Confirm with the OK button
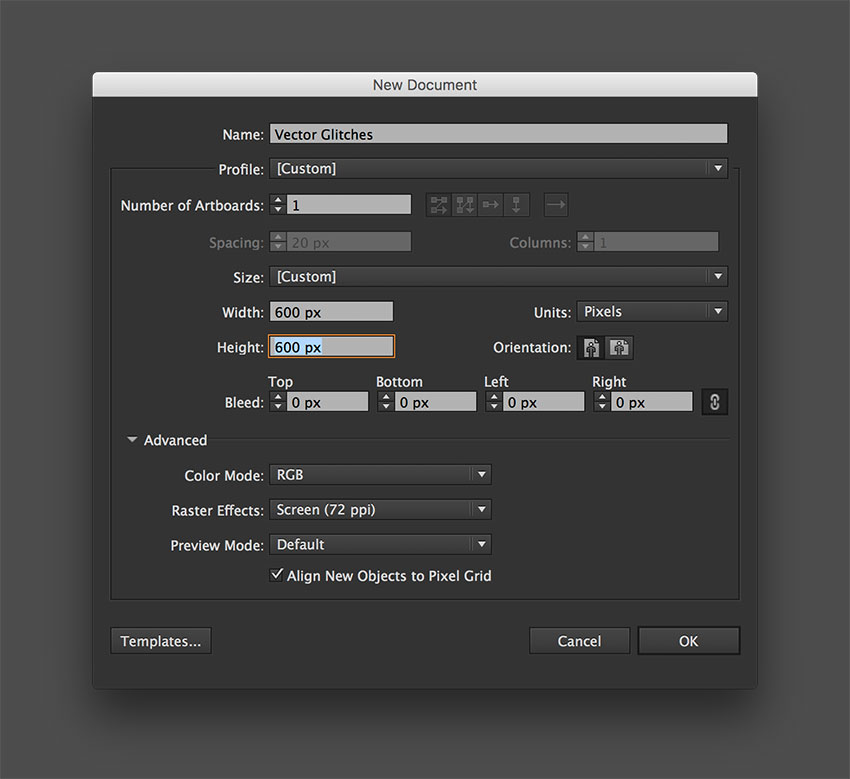Screen dimensions: 850x779 pos(688,640)
